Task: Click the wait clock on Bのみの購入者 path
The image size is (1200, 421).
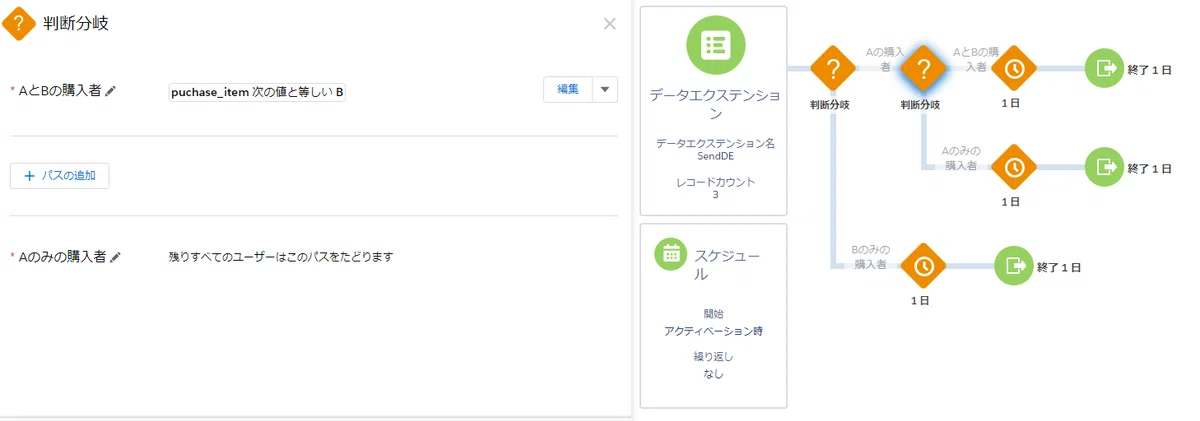Action: tap(924, 266)
